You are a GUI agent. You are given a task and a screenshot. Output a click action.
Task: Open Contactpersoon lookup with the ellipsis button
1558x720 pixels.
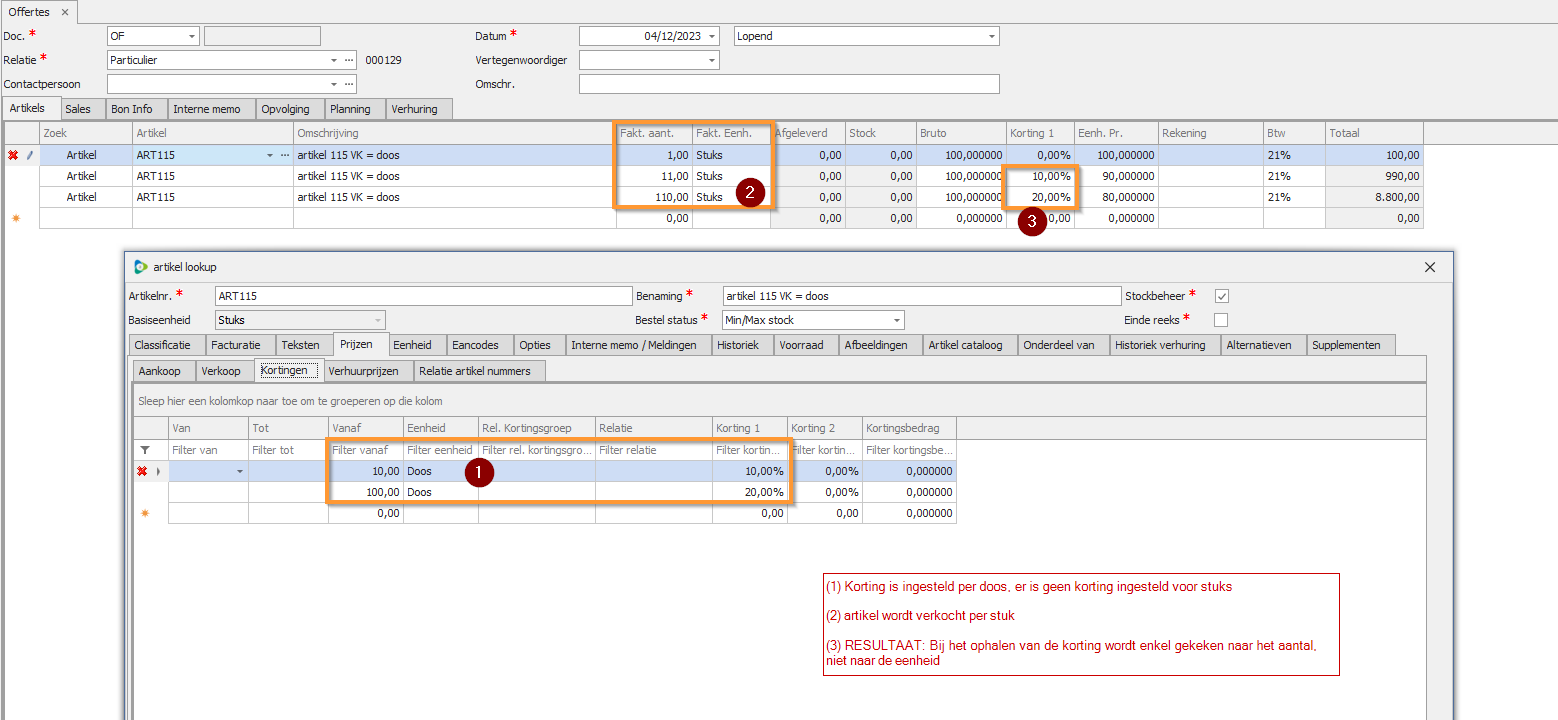349,84
